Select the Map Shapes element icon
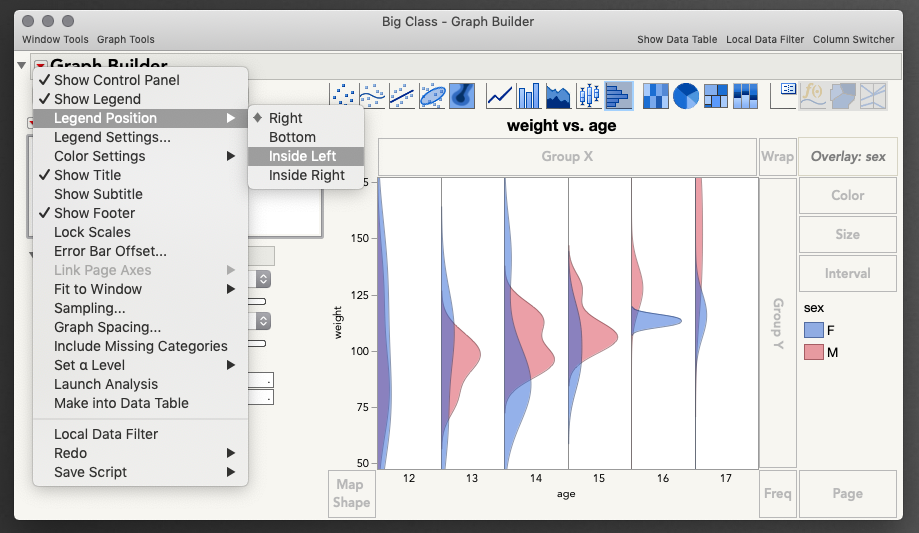Image resolution: width=919 pixels, height=533 pixels. point(843,96)
